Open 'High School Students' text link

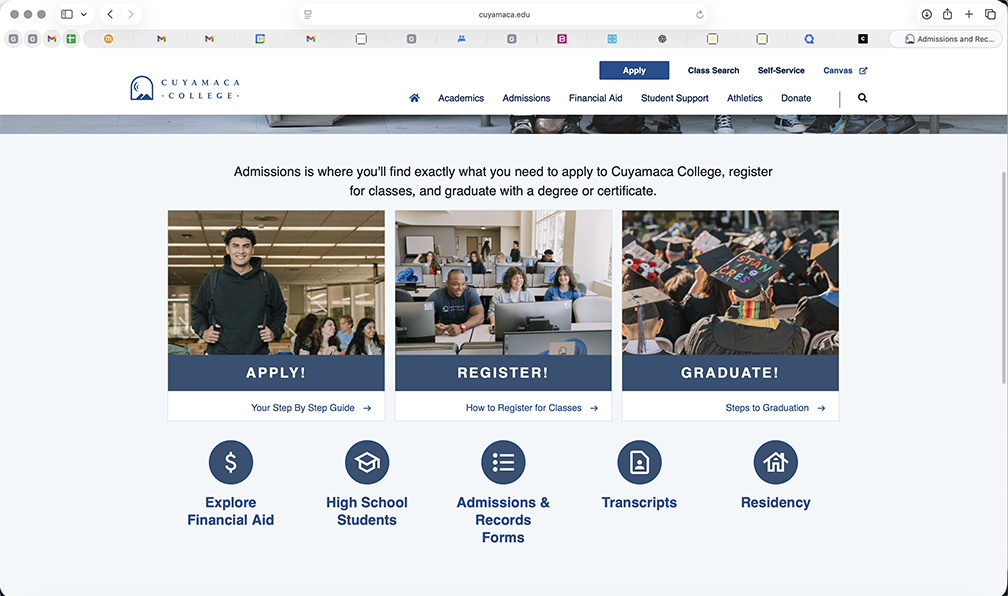[367, 511]
